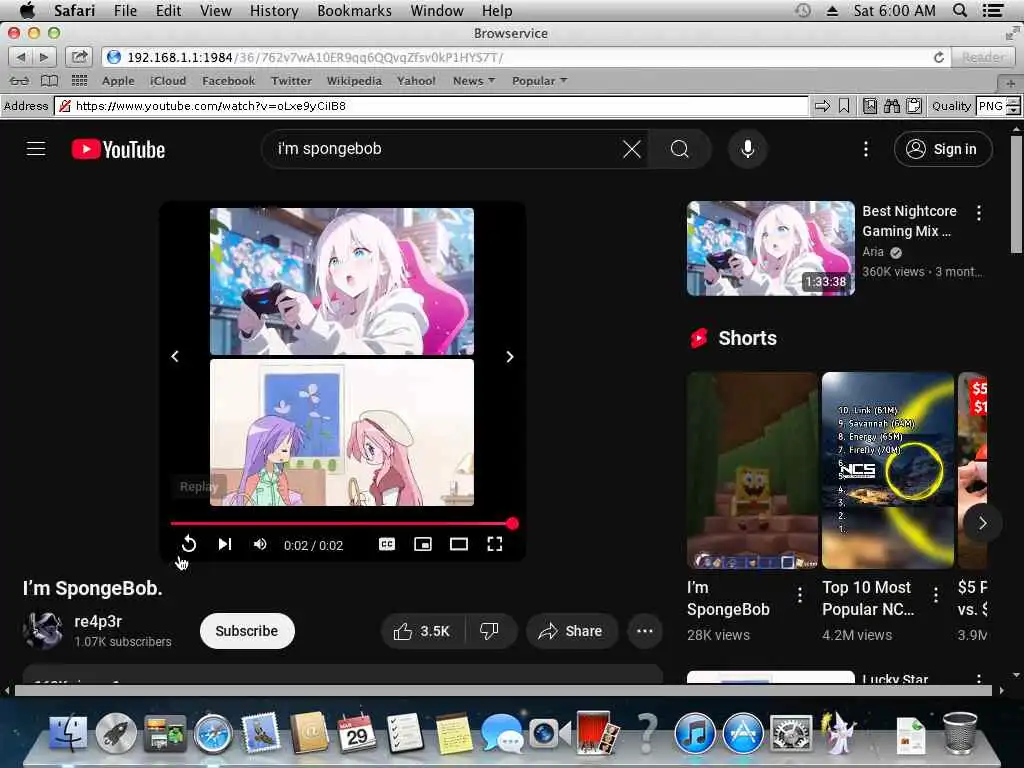Open the Wikipedia bookmark

coord(354,81)
